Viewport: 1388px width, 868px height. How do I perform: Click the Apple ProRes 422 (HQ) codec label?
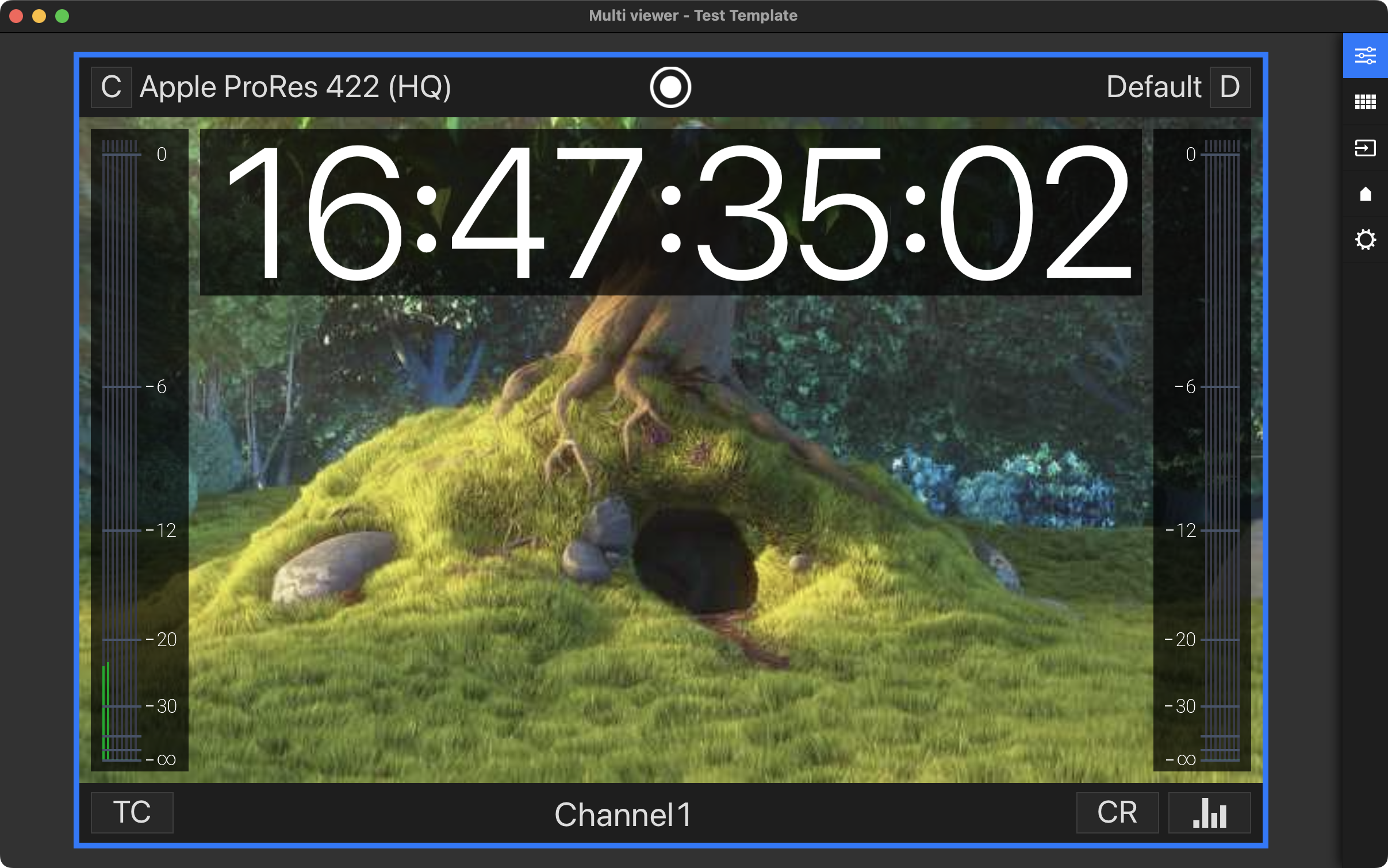point(296,87)
